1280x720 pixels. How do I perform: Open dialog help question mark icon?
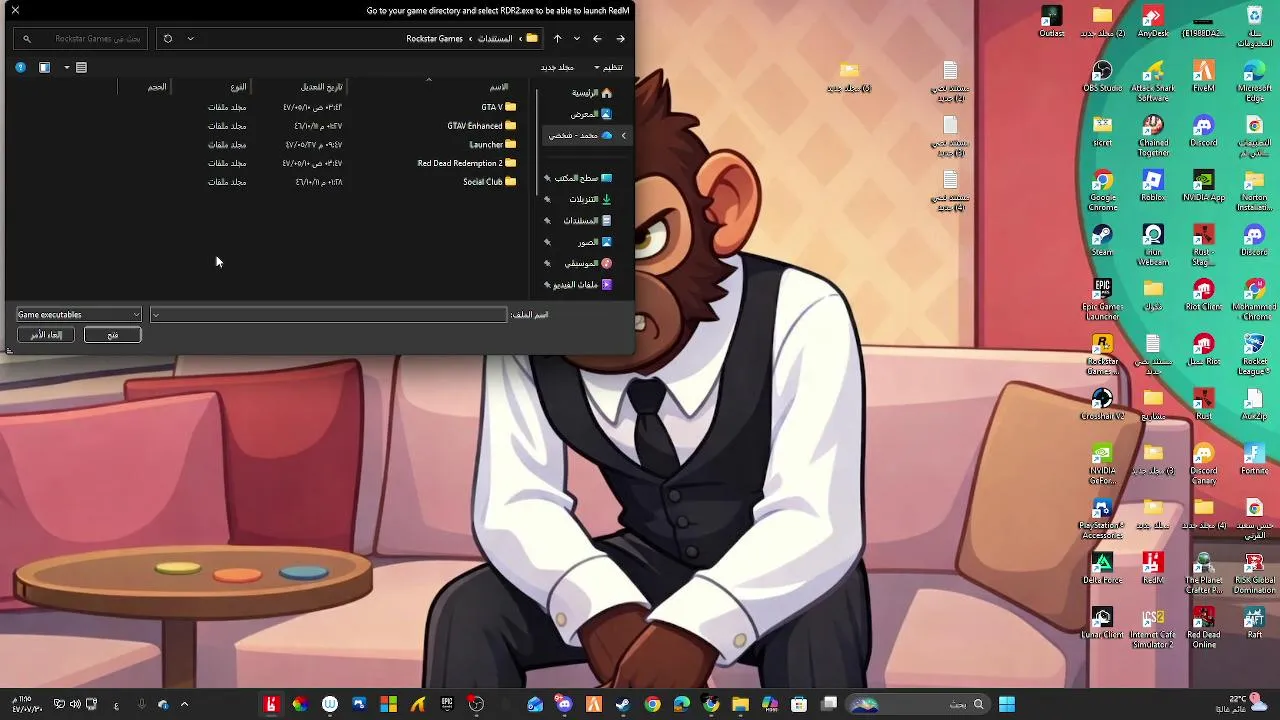(x=20, y=67)
